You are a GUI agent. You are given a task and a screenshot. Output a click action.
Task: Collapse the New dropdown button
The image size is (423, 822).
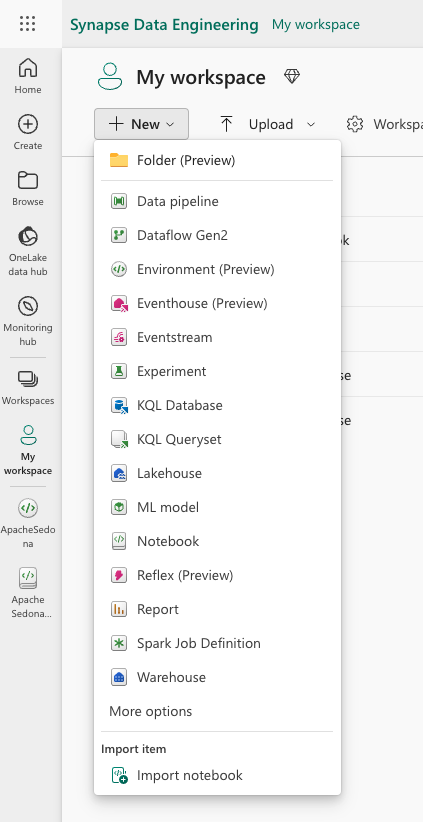[142, 124]
